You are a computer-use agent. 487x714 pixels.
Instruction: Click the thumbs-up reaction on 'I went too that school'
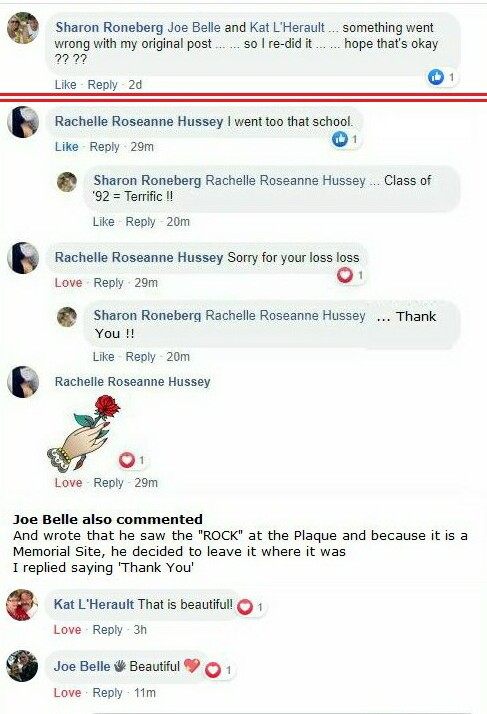(x=340, y=139)
